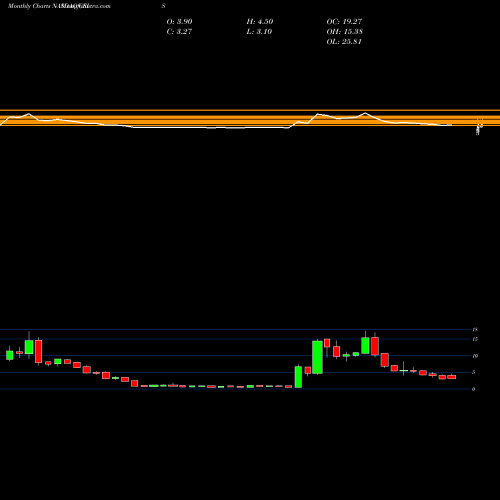500x500 pixels.
Task: Click the high price value H: 4.50
Action: (260, 22)
